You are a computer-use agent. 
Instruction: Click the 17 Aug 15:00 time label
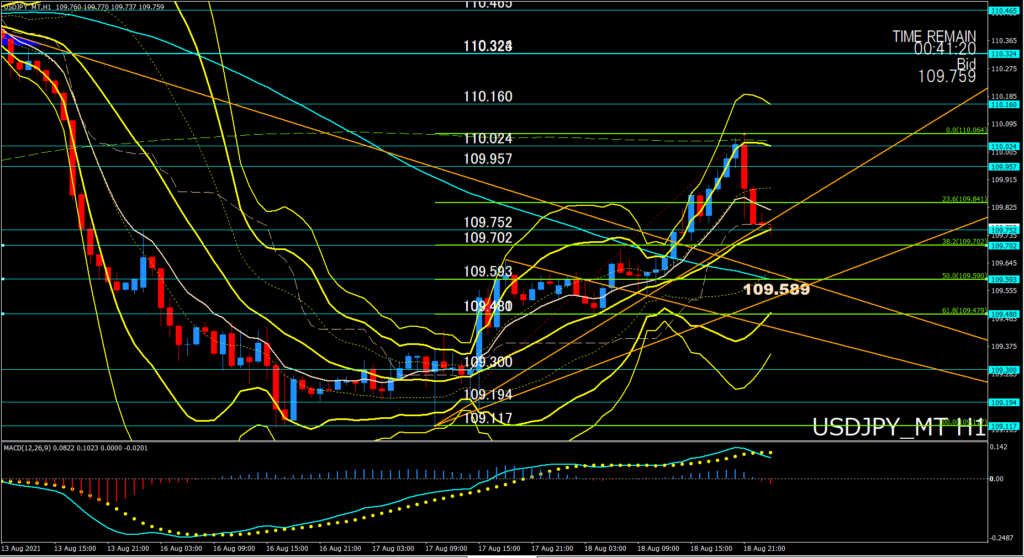point(499,549)
